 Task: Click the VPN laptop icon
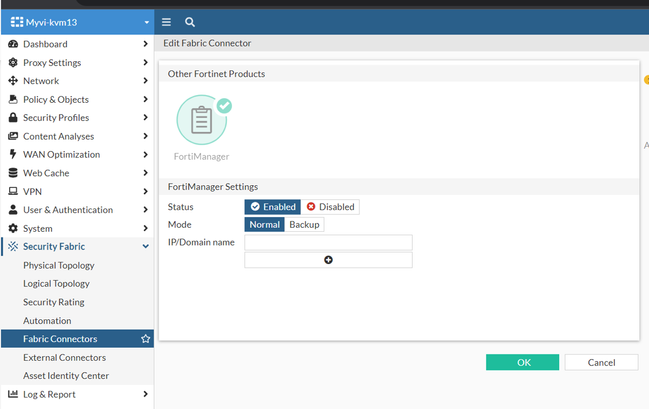click(x=13, y=191)
